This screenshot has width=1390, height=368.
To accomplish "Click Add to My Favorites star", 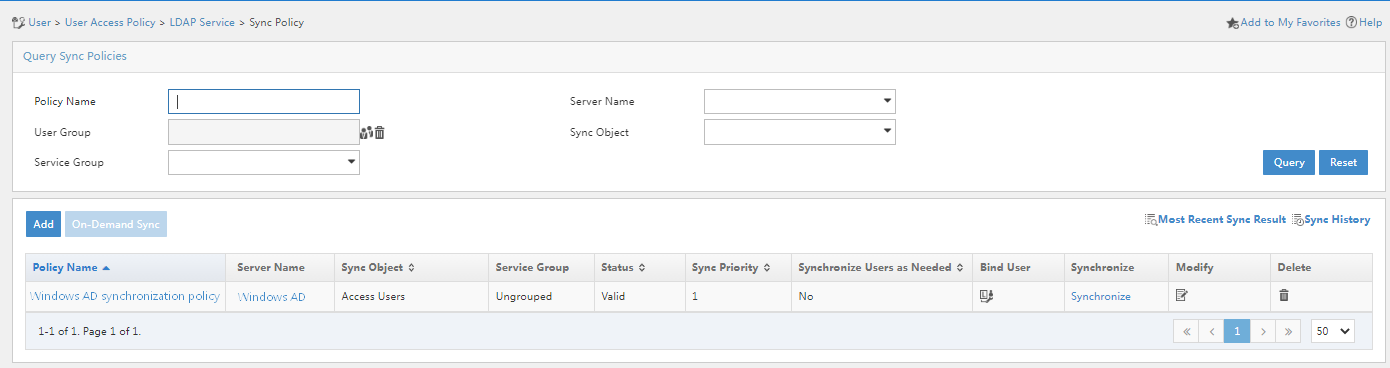I will (1232, 22).
